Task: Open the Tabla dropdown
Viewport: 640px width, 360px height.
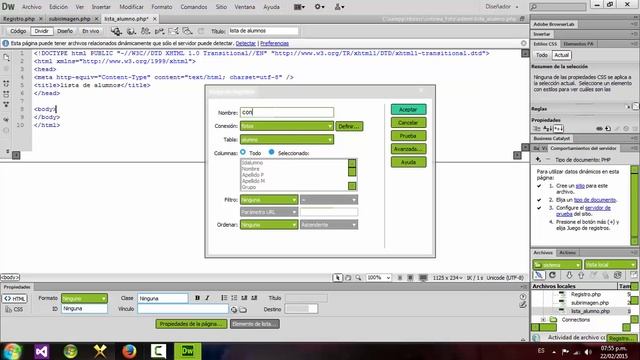Action: click(x=287, y=140)
